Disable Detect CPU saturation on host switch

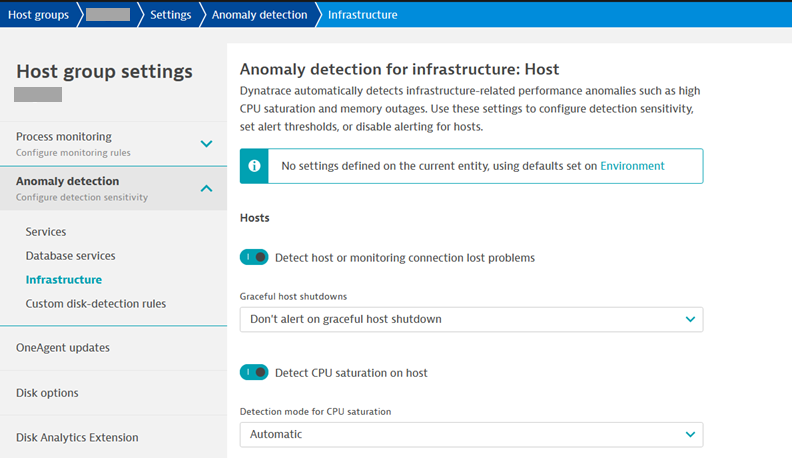(254, 372)
